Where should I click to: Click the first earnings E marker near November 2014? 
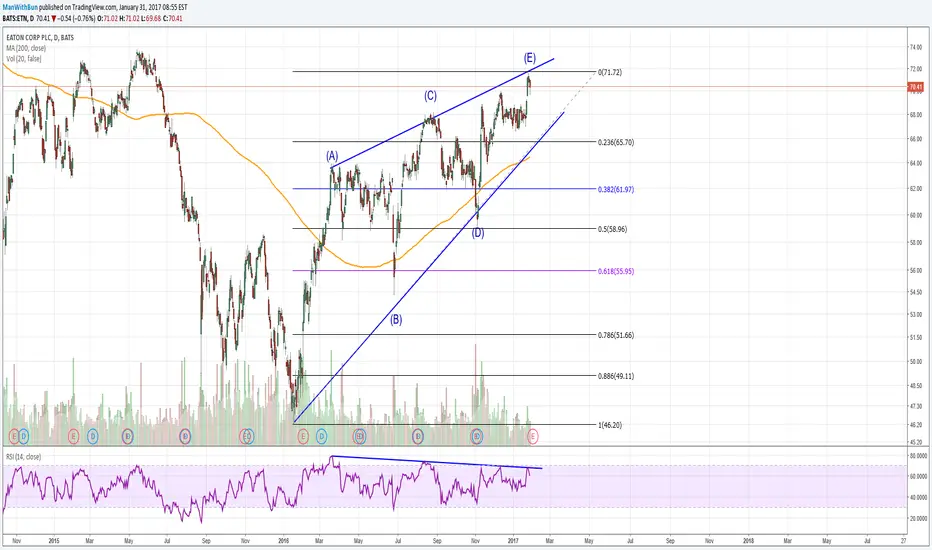pos(14,436)
